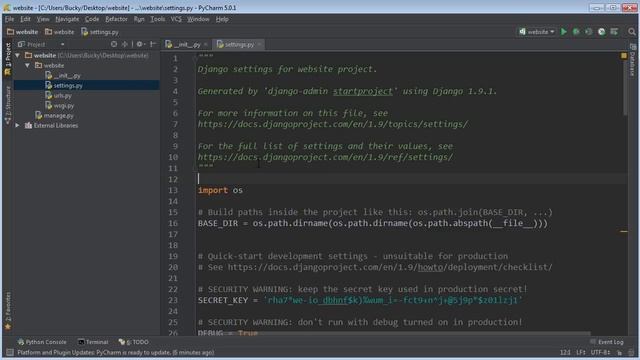The width and height of the screenshot is (640, 360).
Task: Switch to the settings.py editor tab
Action: (239, 44)
